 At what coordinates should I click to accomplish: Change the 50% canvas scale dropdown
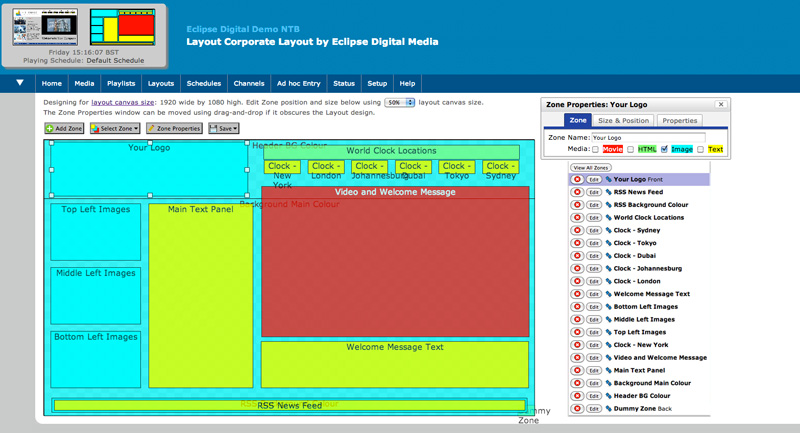tap(399, 103)
